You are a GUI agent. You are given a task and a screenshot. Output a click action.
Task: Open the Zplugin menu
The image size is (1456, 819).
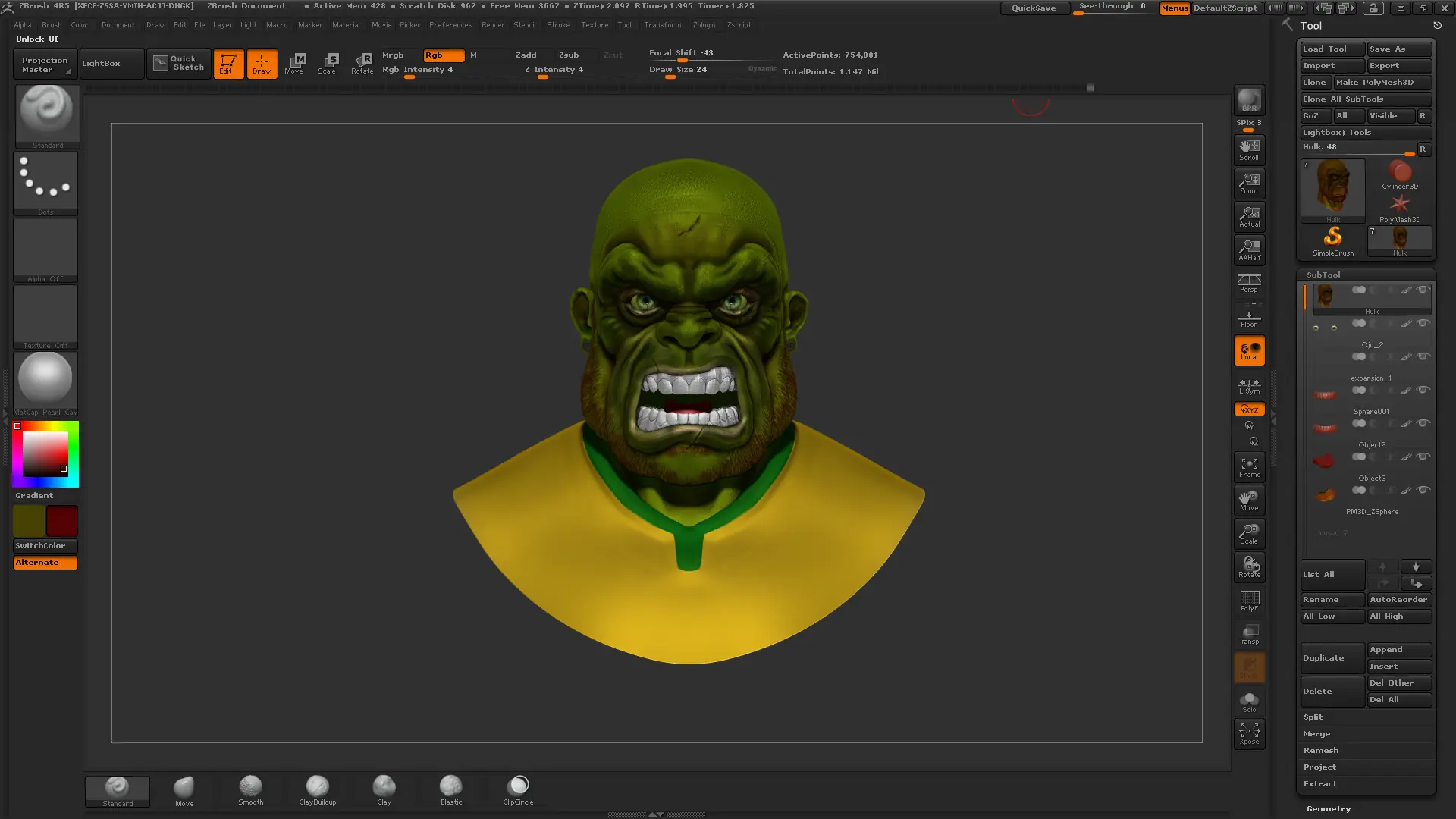(x=704, y=25)
